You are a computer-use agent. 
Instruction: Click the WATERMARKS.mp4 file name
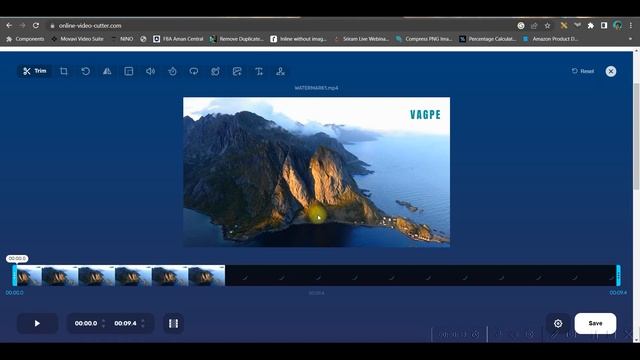pos(316,88)
